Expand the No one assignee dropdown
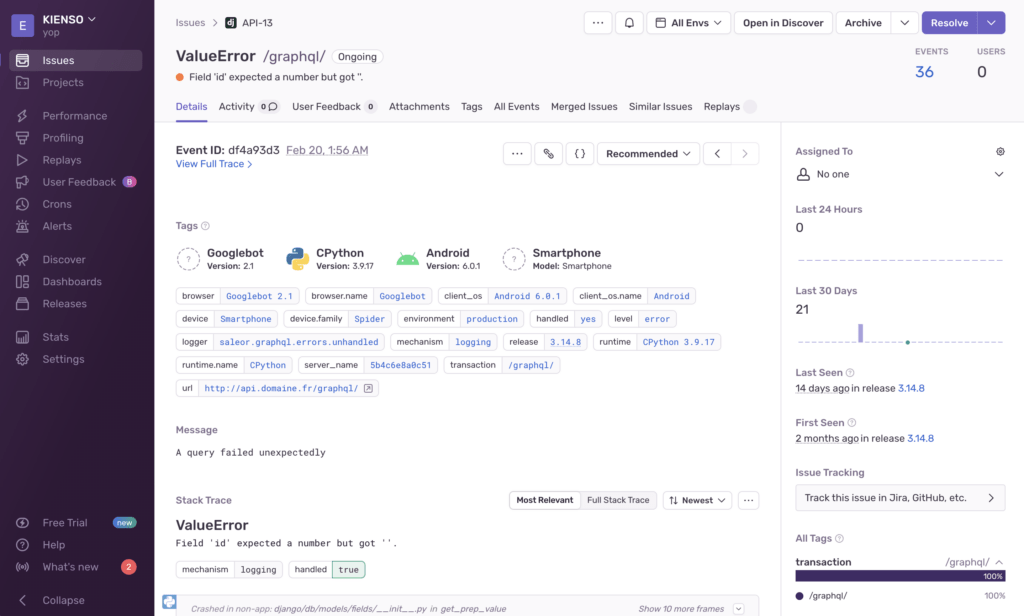Image resolution: width=1024 pixels, height=616 pixels. 999,174
